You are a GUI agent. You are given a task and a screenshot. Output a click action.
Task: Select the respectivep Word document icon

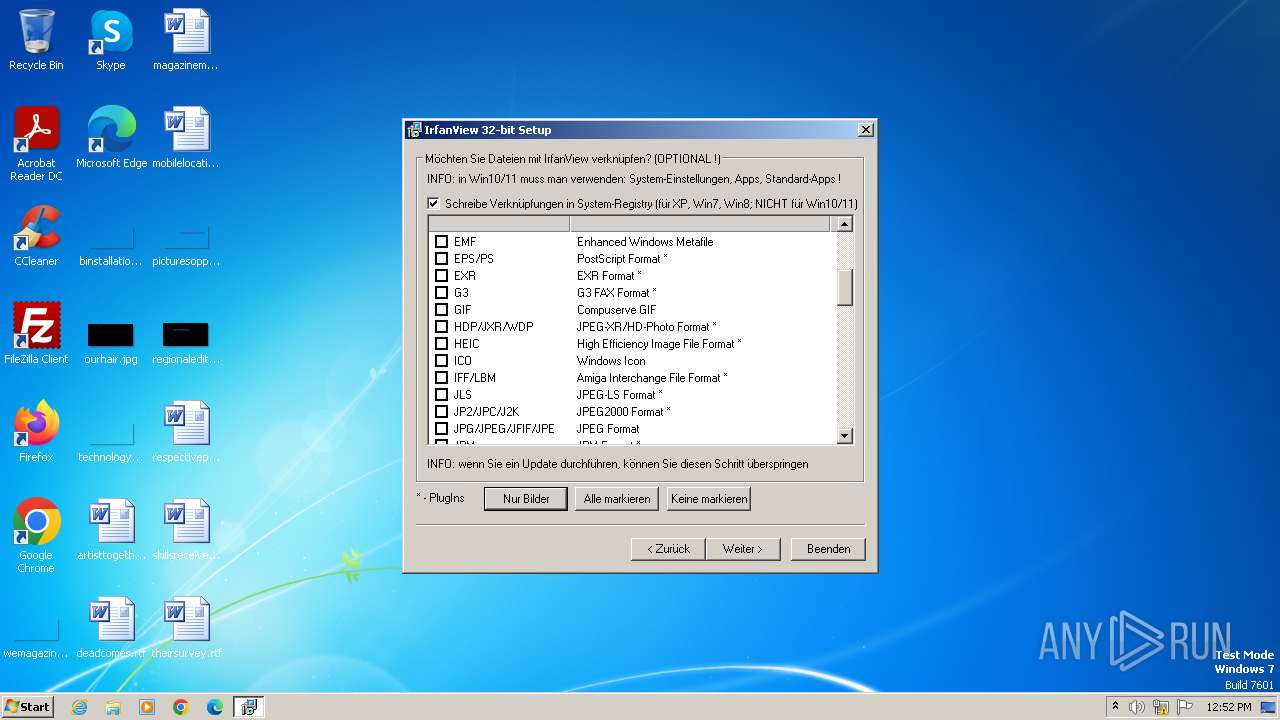pos(186,432)
